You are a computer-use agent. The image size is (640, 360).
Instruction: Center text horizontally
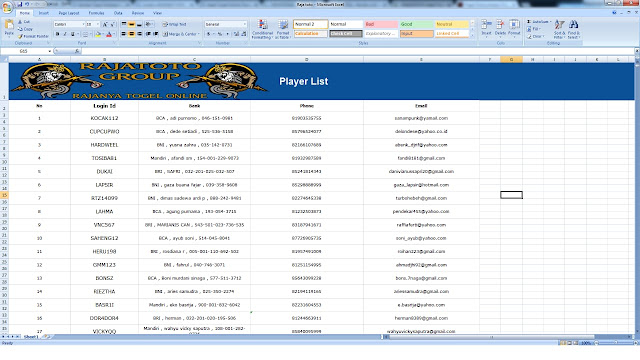tap(131, 34)
